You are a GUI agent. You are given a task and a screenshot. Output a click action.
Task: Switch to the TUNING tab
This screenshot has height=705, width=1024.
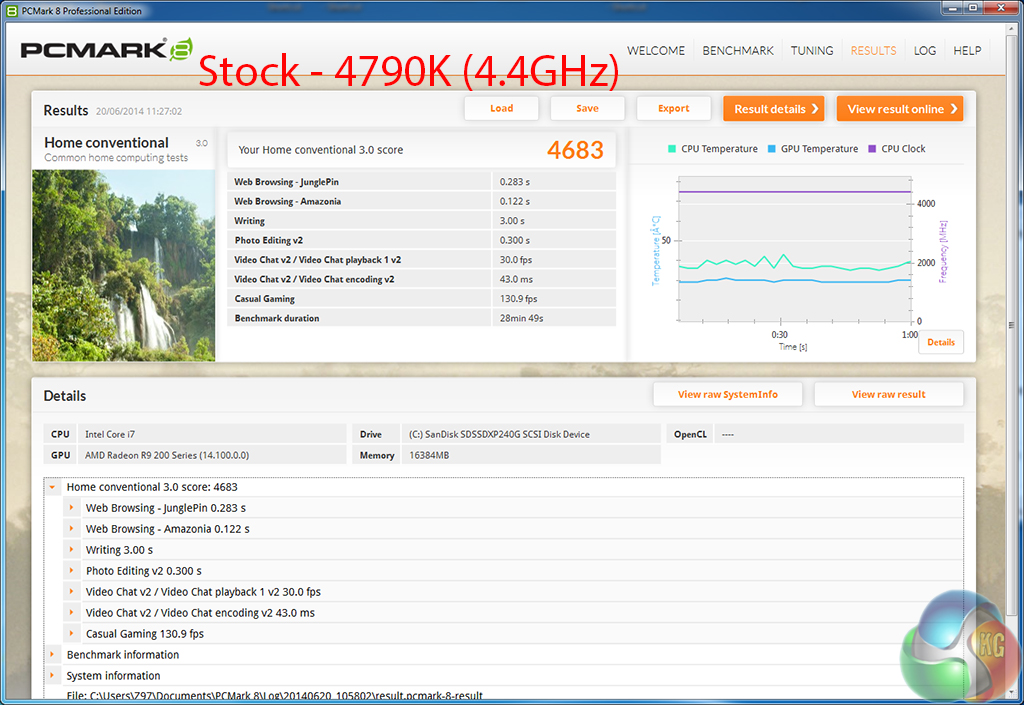812,51
